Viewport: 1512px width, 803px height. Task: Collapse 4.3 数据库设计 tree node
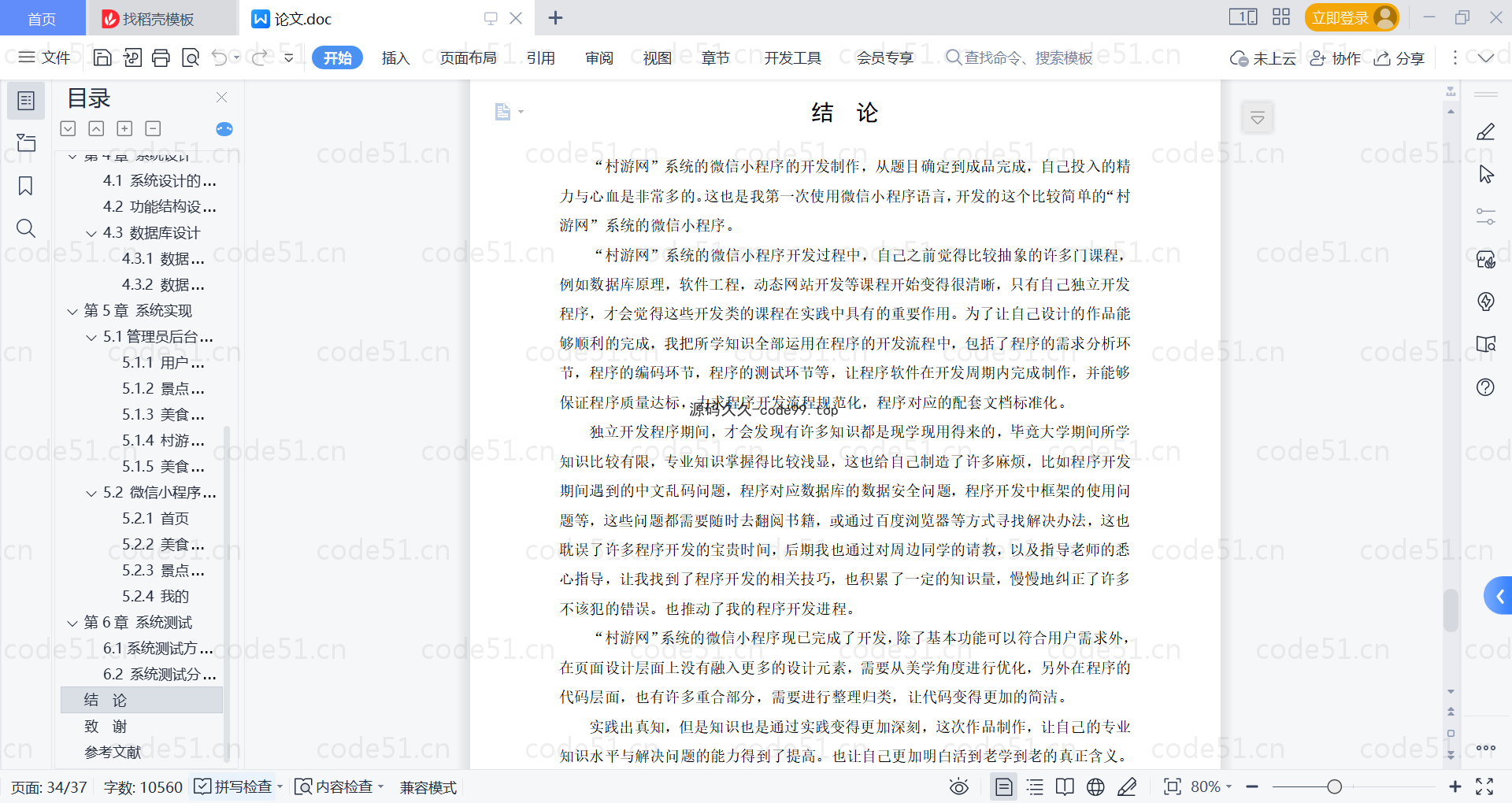click(x=91, y=233)
